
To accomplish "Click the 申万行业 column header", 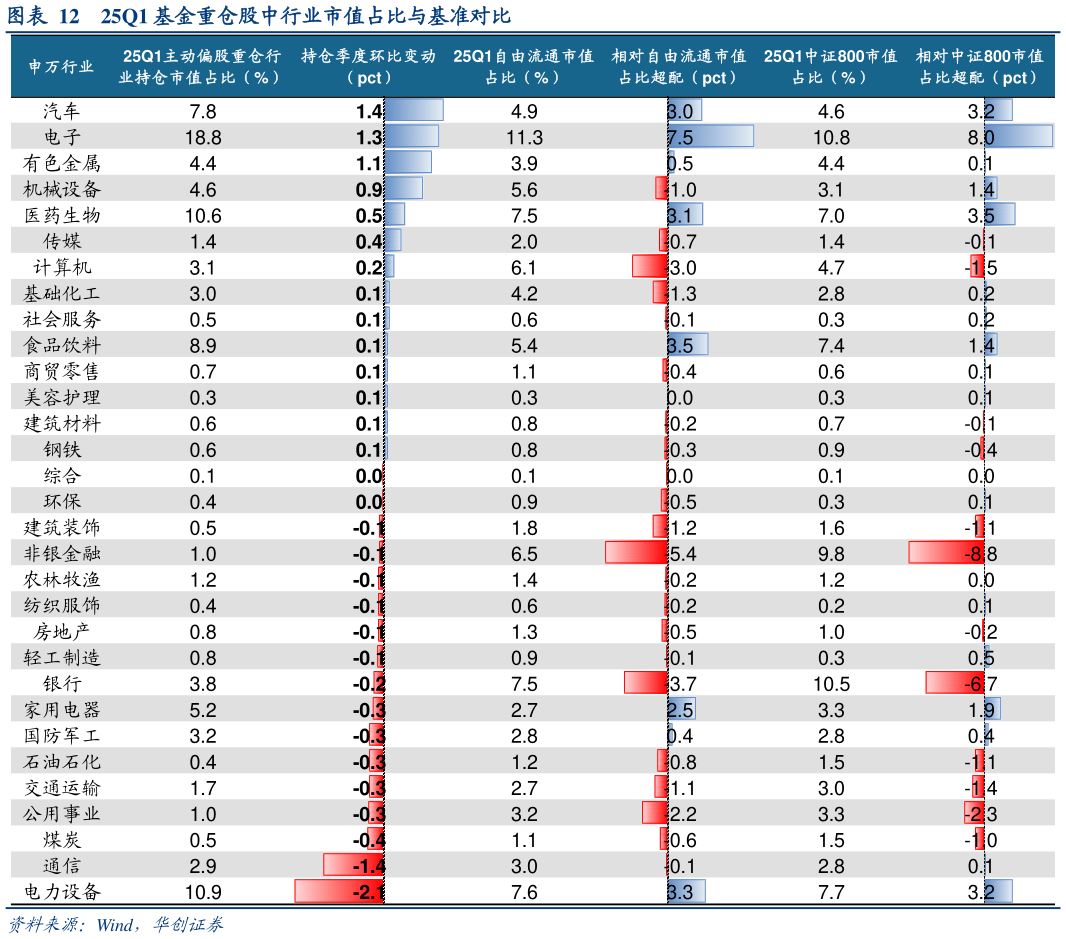I will coord(62,67).
